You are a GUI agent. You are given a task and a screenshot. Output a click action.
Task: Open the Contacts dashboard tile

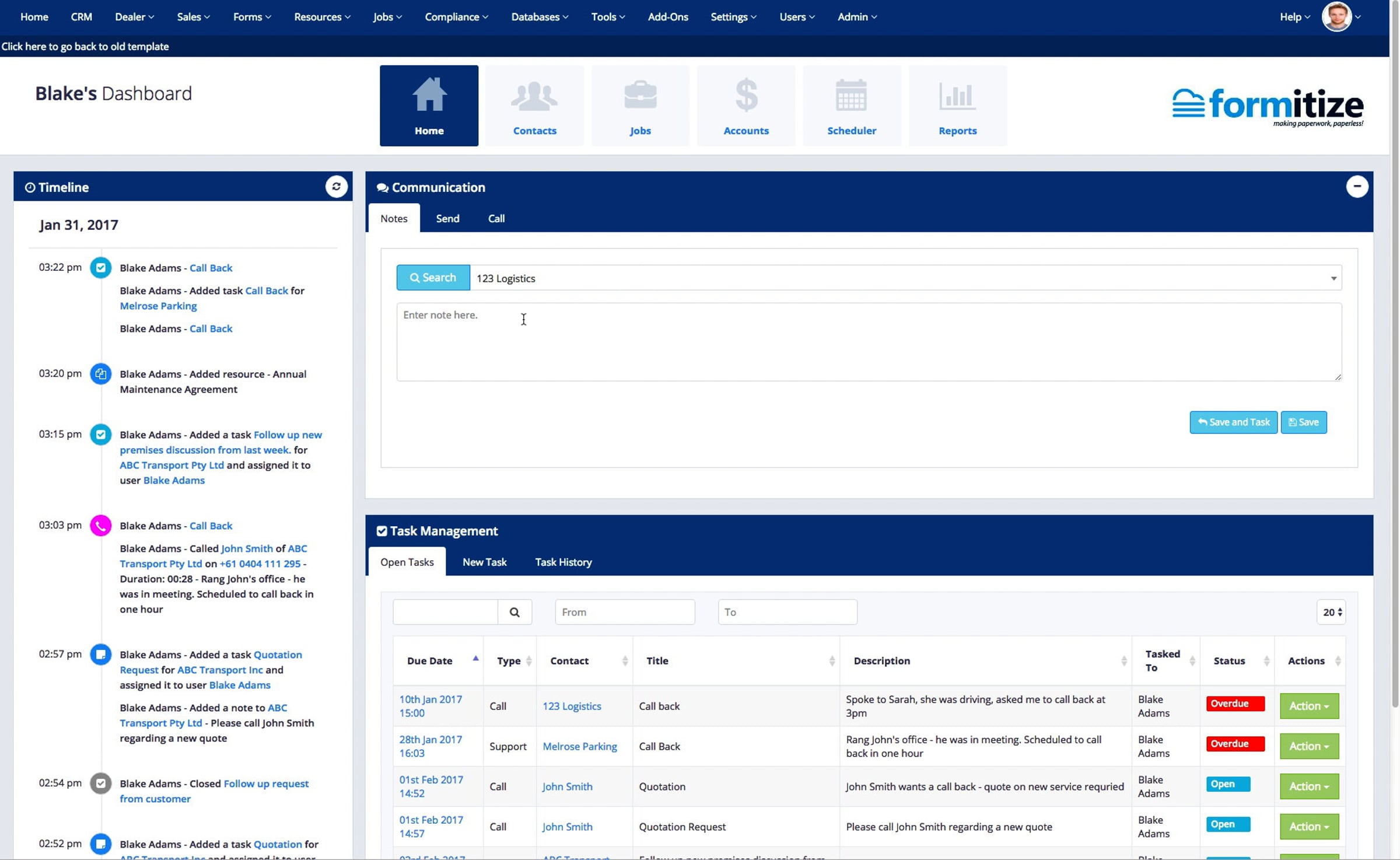534,106
